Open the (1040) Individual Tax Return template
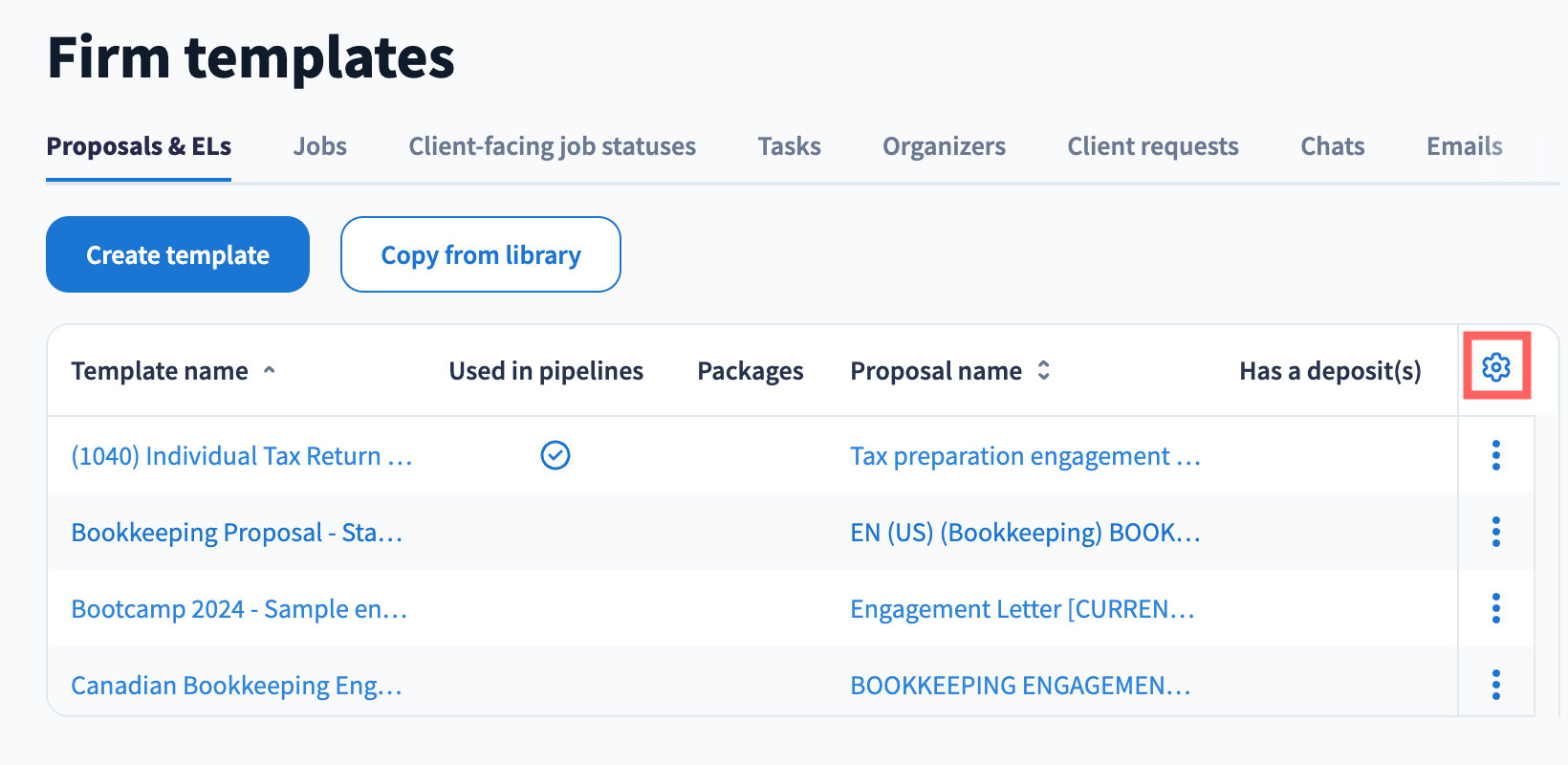Image resolution: width=1568 pixels, height=765 pixels. (x=241, y=456)
